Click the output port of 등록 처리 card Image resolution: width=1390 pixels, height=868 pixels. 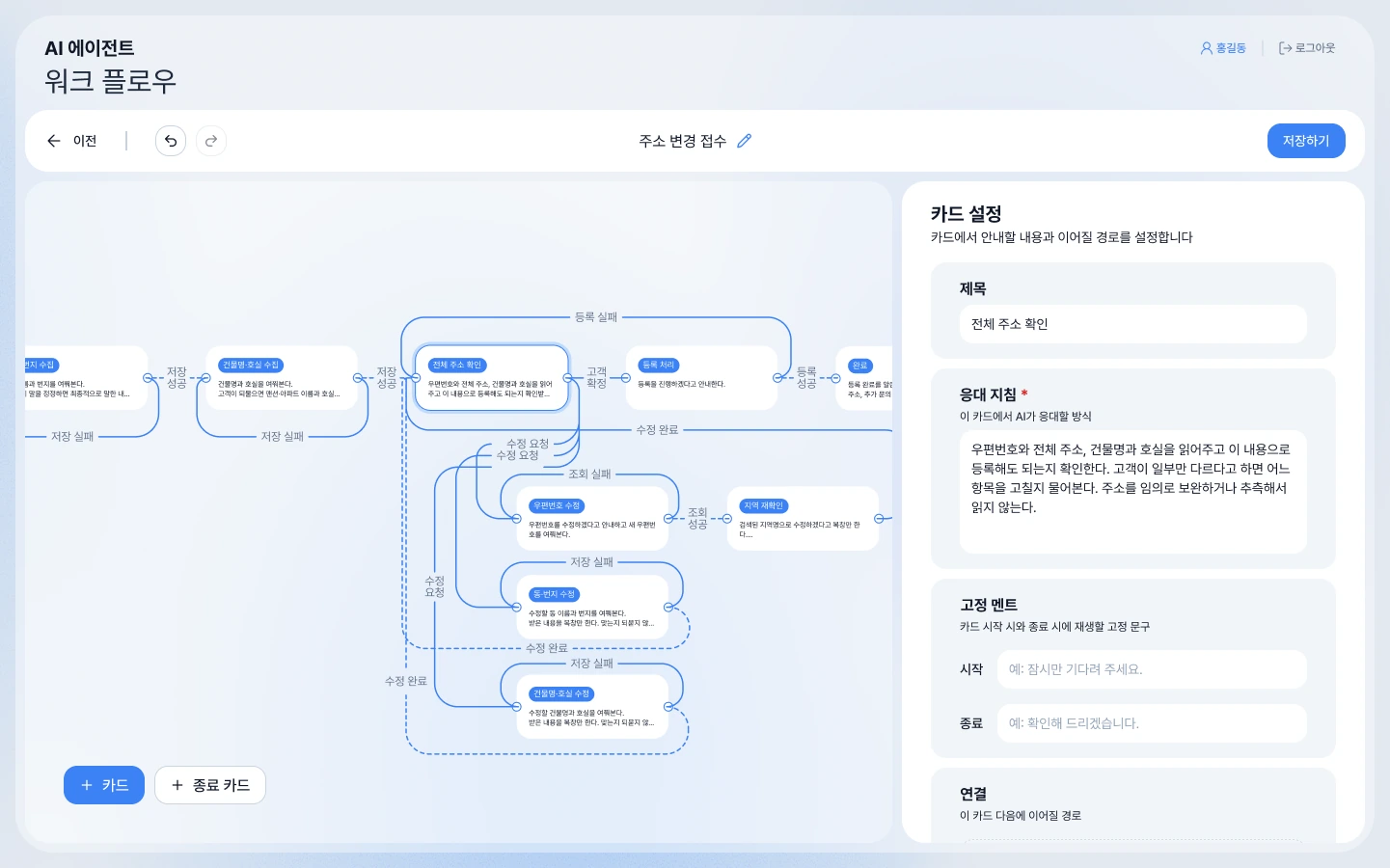pos(777,378)
